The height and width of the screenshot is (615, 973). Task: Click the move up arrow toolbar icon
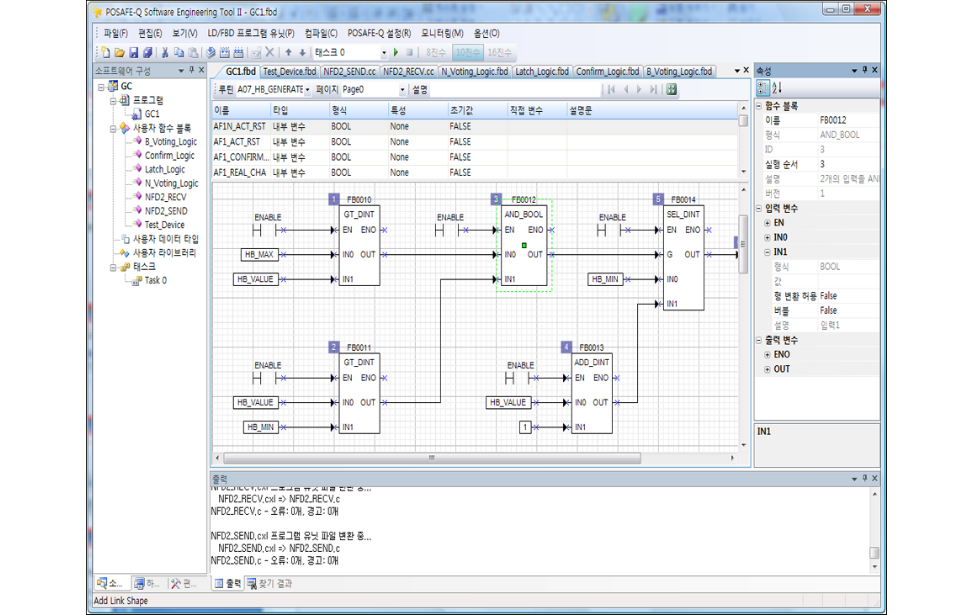tap(289, 52)
